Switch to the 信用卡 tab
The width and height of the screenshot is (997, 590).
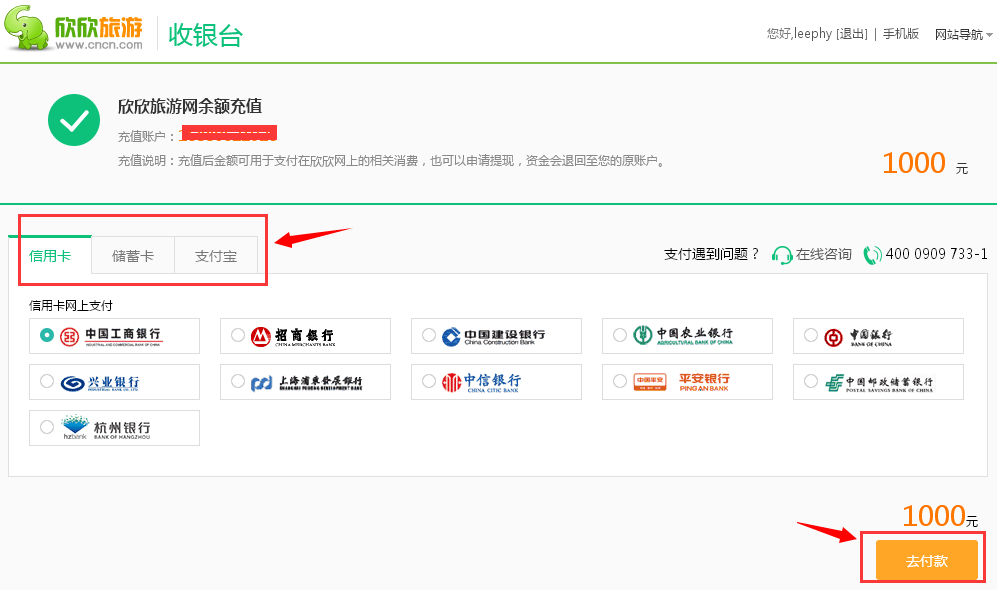pos(50,256)
